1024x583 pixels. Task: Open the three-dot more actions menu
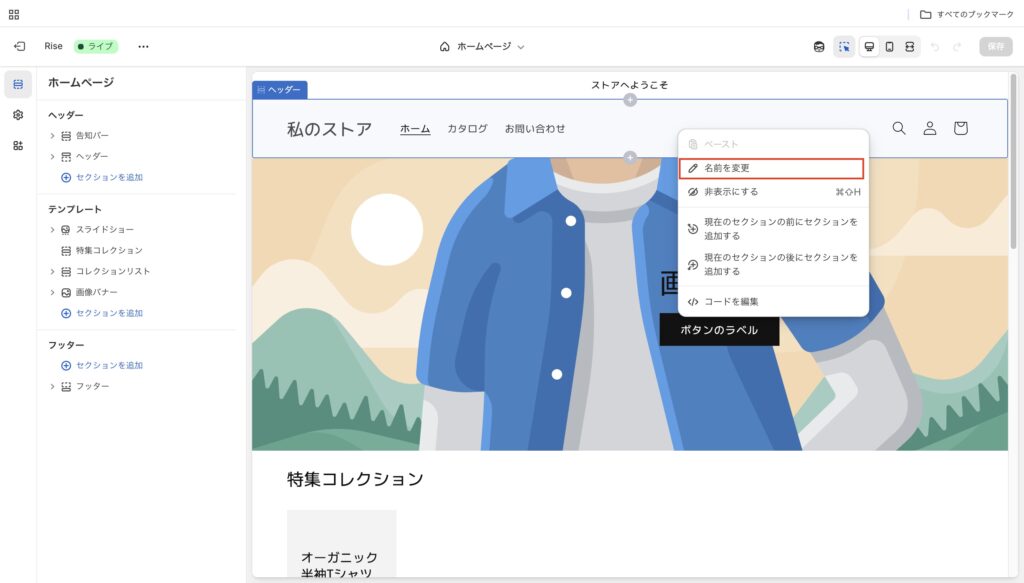[x=143, y=46]
